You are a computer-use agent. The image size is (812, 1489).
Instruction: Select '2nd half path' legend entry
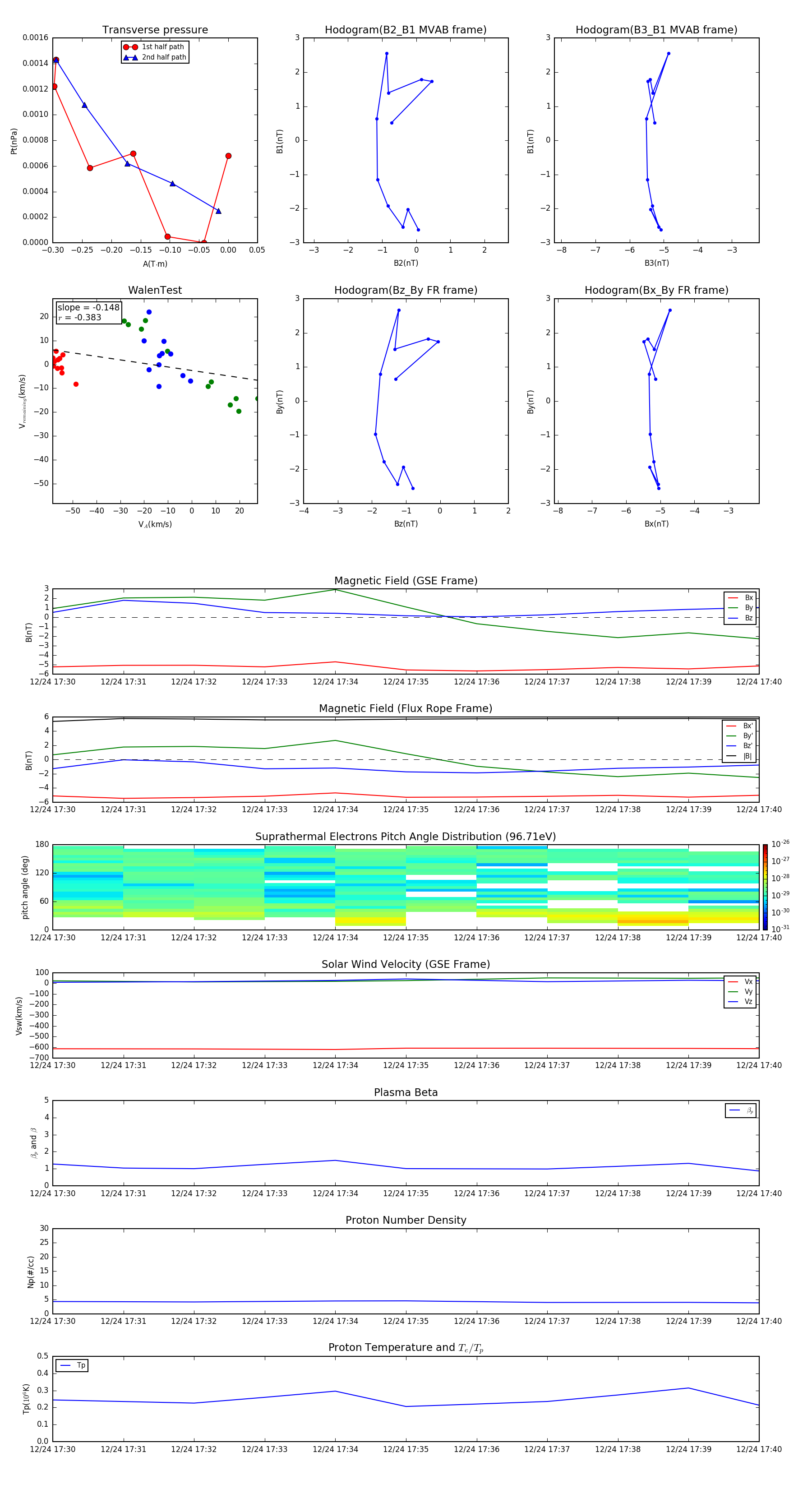(x=154, y=57)
